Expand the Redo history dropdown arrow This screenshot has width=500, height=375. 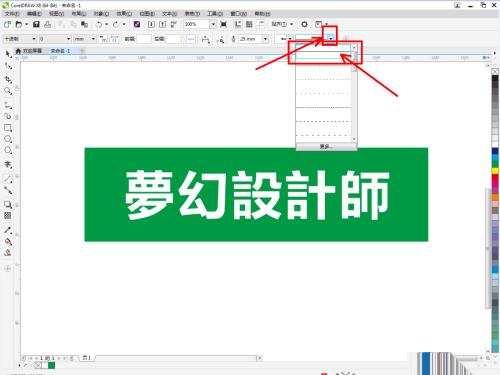pos(124,24)
